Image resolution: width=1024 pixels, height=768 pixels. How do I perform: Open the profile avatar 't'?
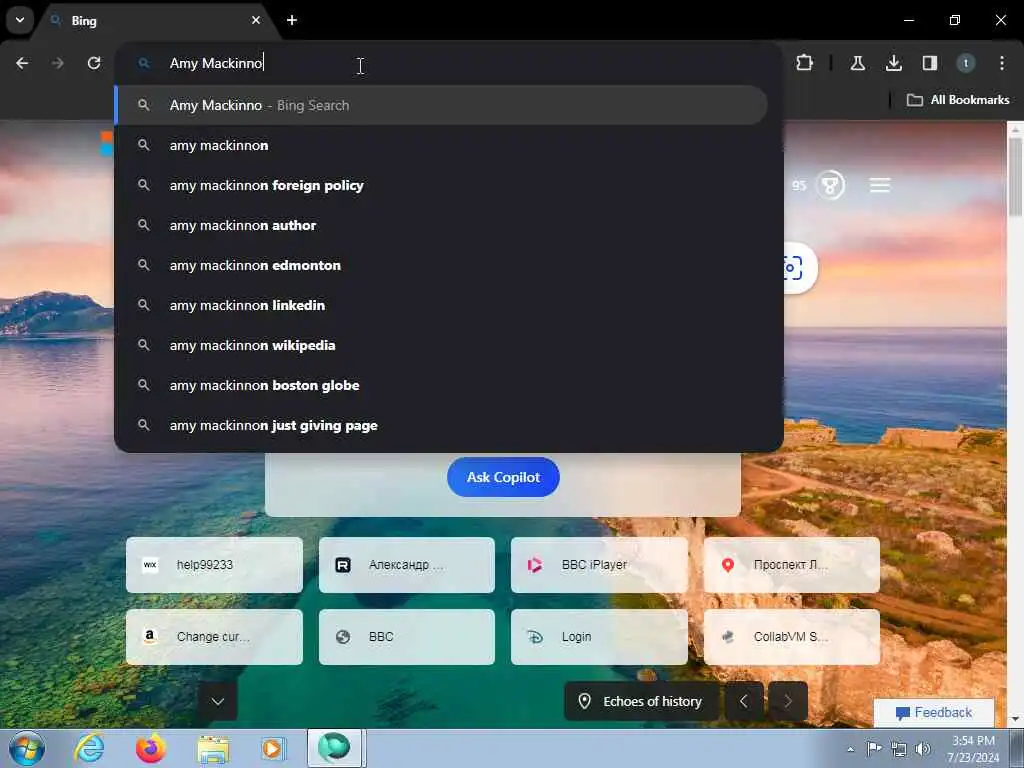tap(966, 63)
